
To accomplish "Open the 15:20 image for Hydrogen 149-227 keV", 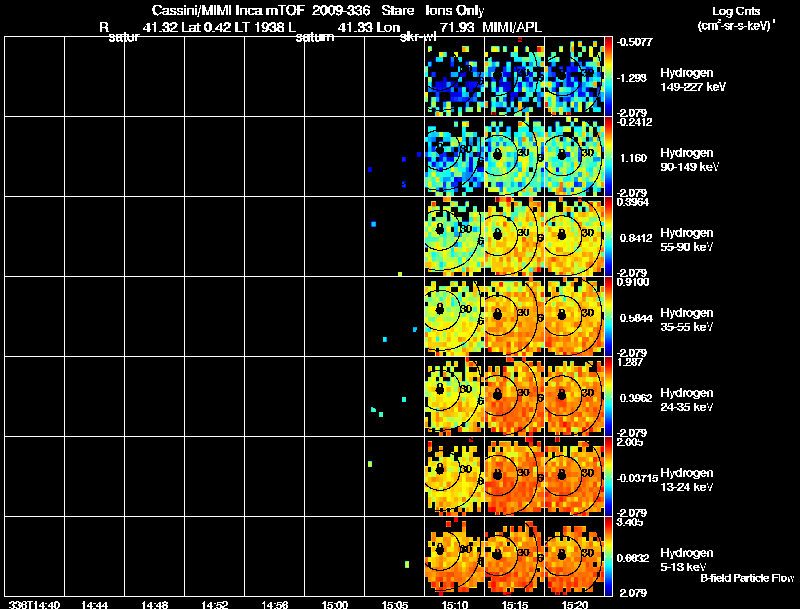I will coord(574,77).
